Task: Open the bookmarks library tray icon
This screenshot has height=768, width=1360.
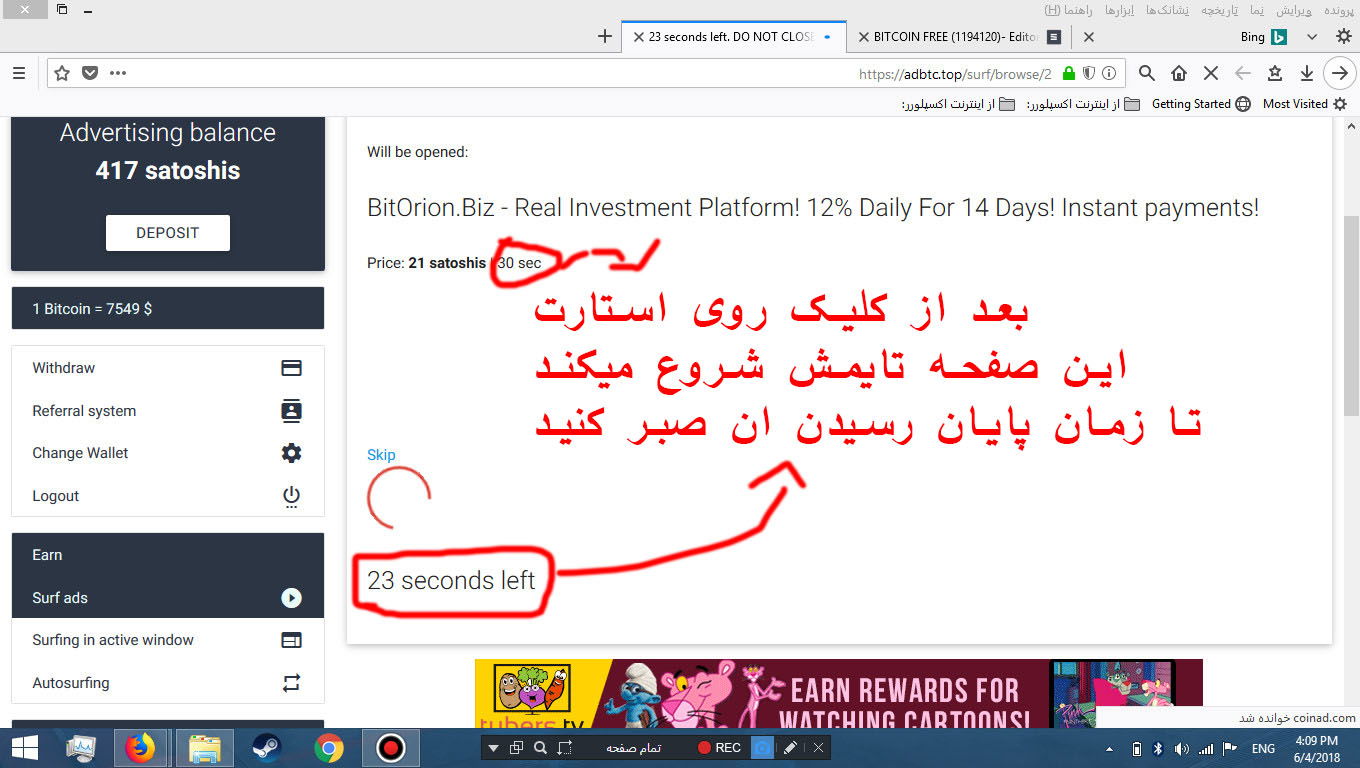Action: (x=1275, y=73)
